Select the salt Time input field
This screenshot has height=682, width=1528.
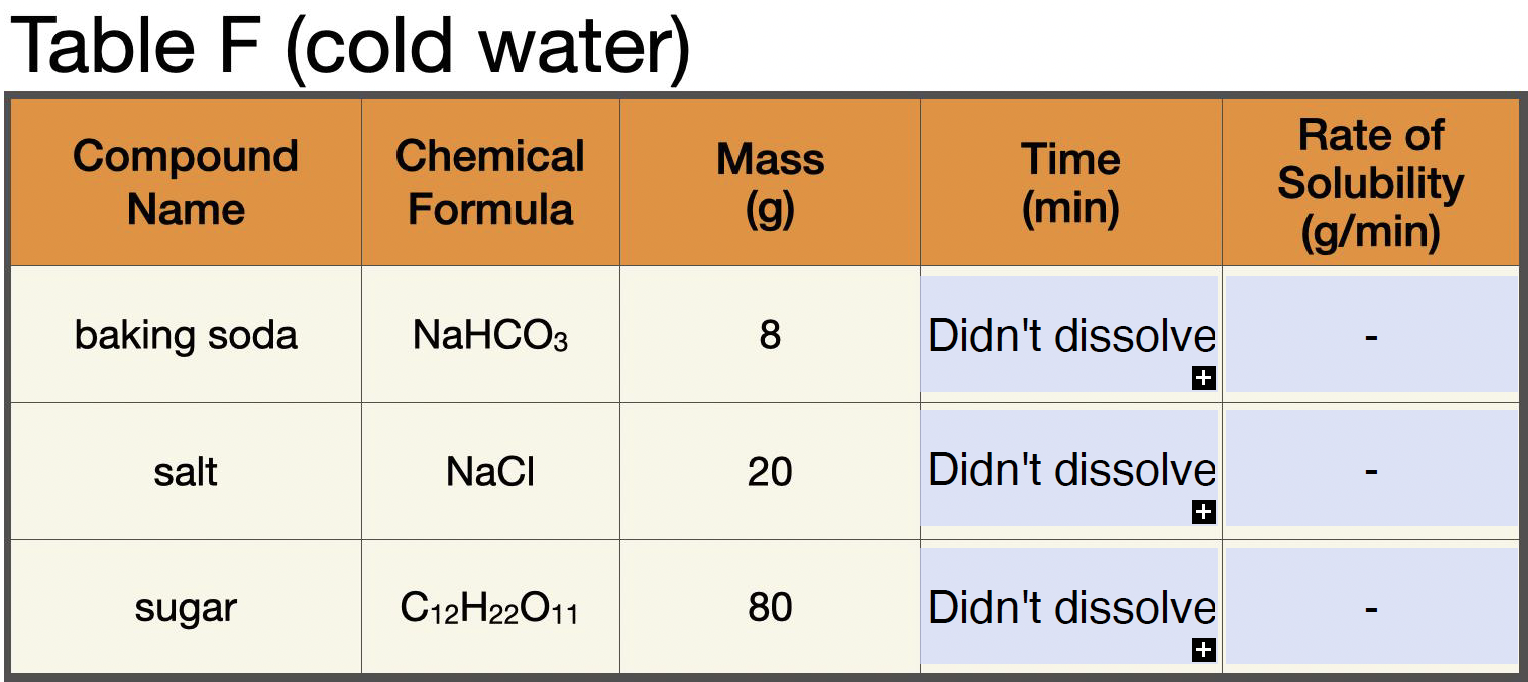(x=1070, y=468)
